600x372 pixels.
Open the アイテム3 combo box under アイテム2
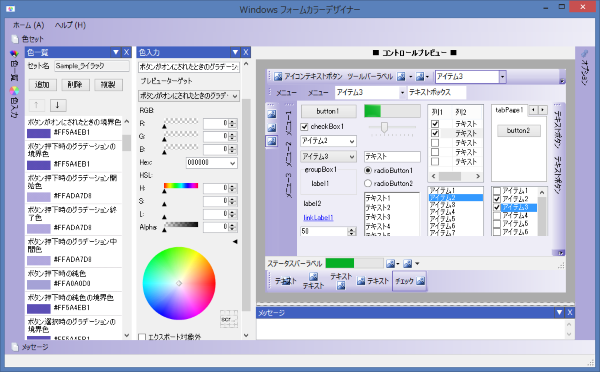(x=328, y=157)
